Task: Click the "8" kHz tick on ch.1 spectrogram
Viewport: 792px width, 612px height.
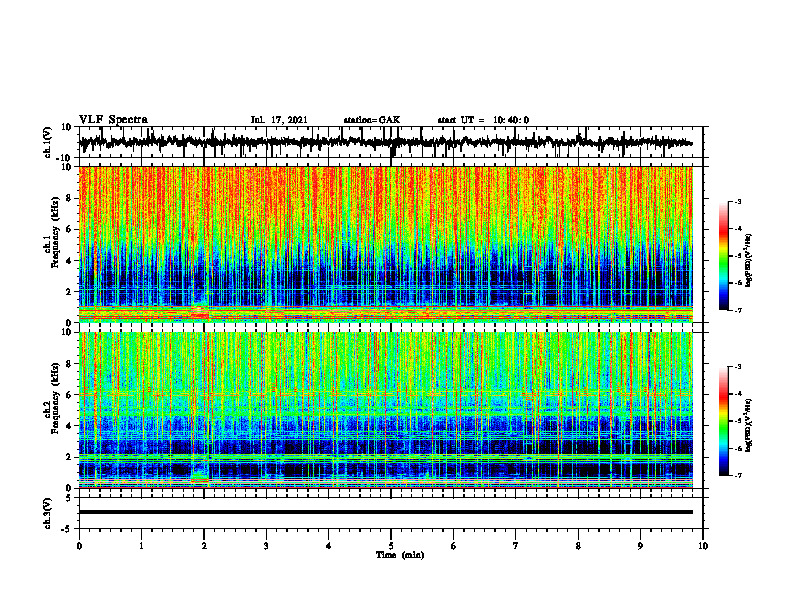Action: coord(69,198)
